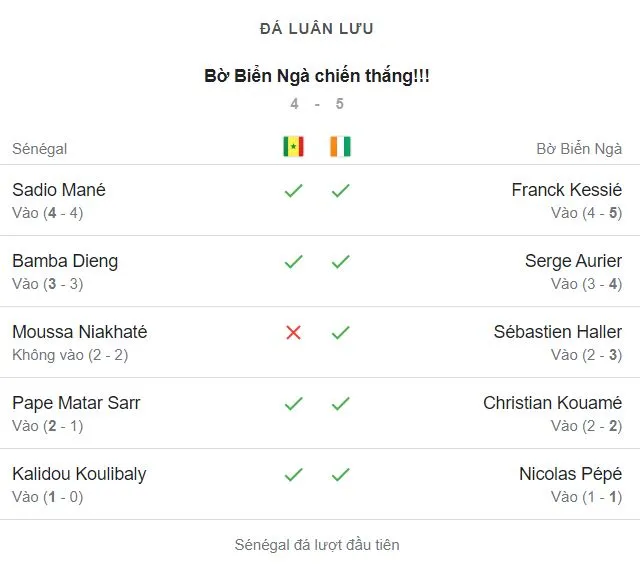Click the Sénégal đá lượt đầu tiên note
This screenshot has width=640, height=566.
317,545
